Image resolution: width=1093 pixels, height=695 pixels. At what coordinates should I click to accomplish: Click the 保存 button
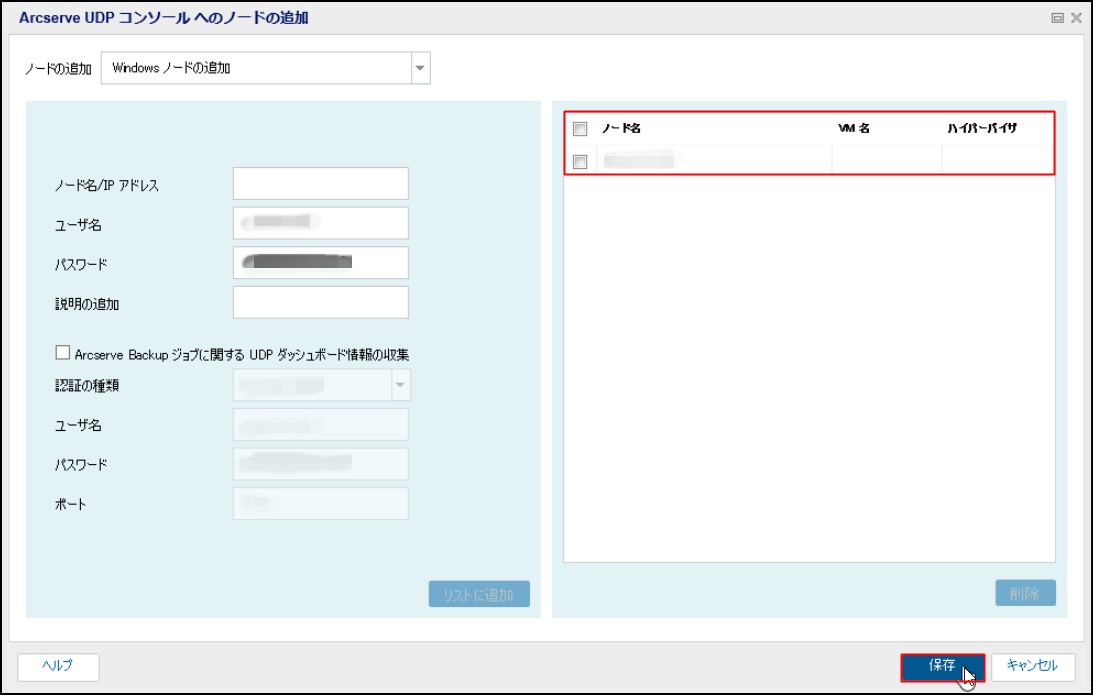click(x=942, y=666)
